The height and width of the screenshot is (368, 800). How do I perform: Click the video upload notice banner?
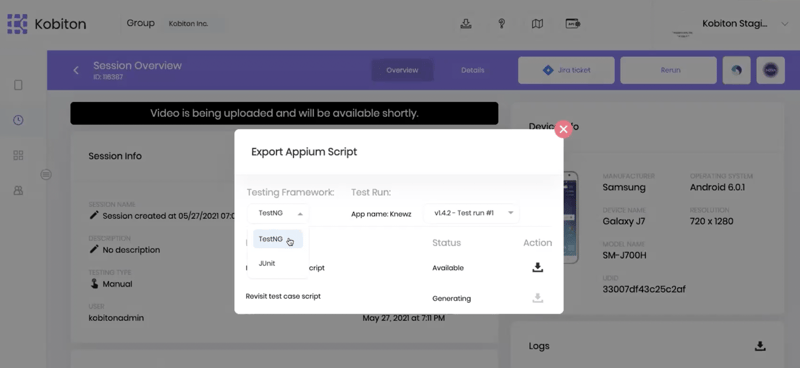tap(284, 113)
